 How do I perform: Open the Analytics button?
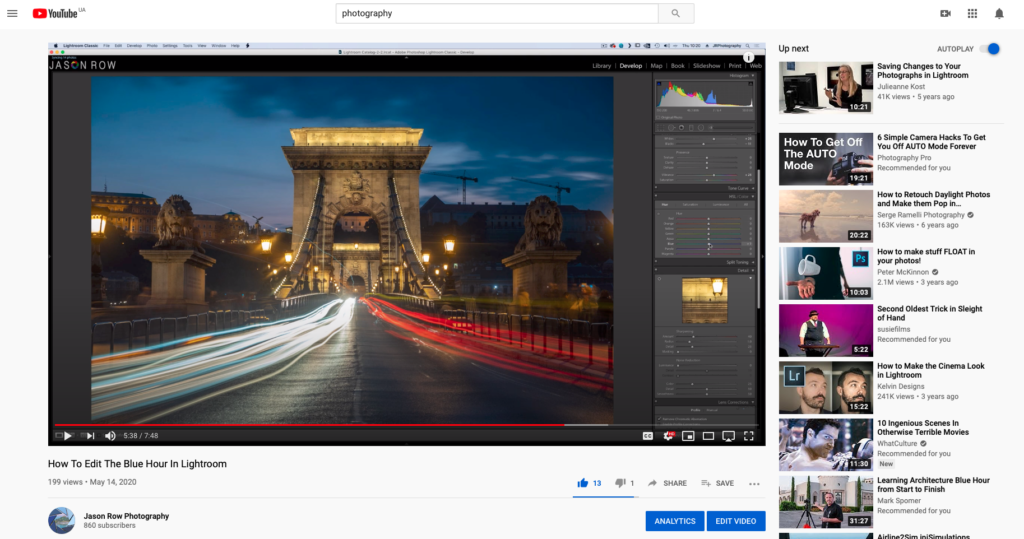(x=675, y=521)
